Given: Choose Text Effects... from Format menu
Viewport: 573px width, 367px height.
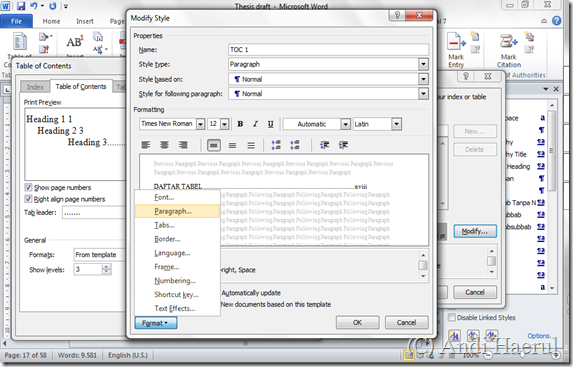Looking at the screenshot, I should (x=177, y=309).
